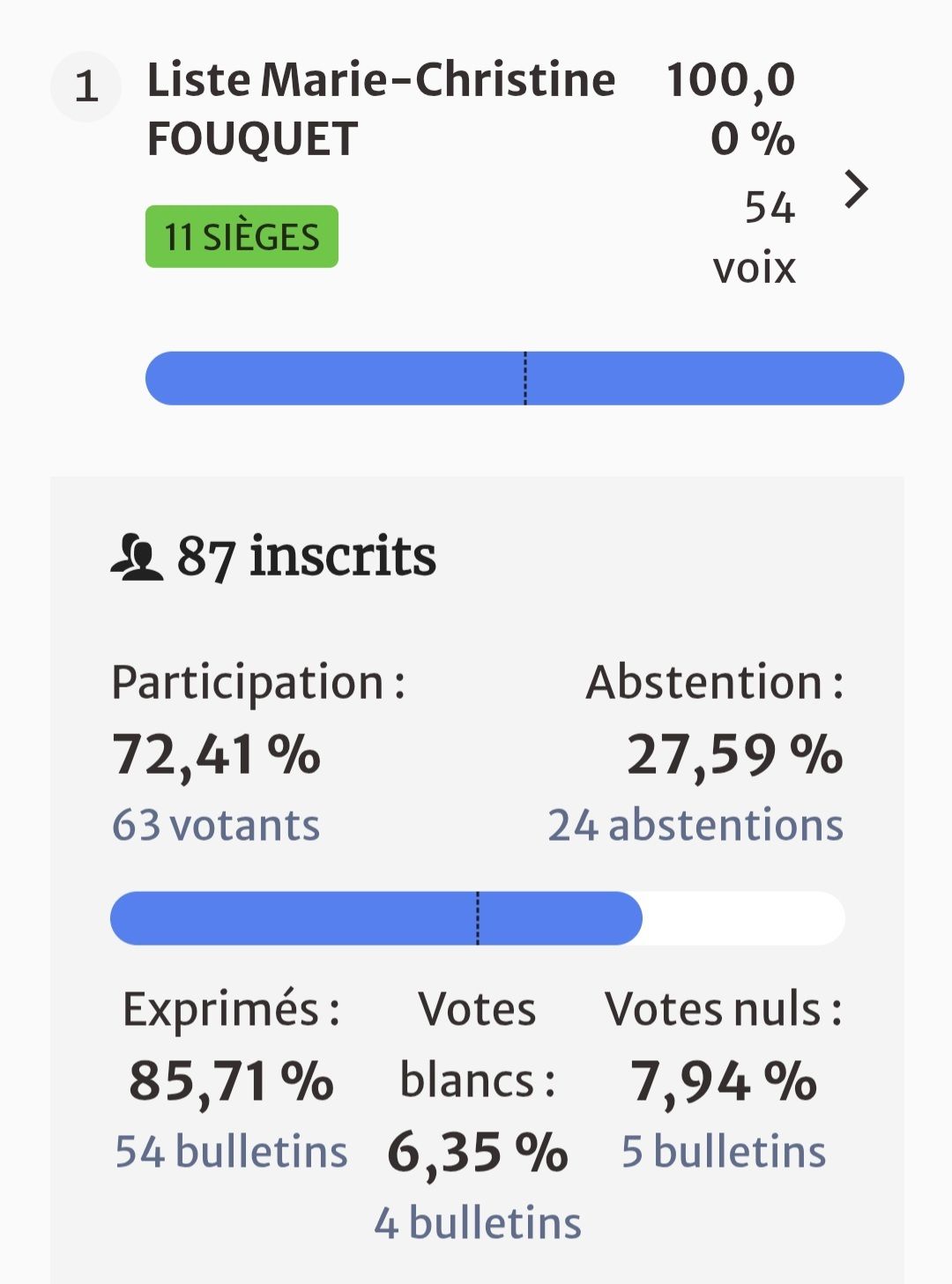Click the dotted midpoint marker on list bar

click(x=525, y=379)
